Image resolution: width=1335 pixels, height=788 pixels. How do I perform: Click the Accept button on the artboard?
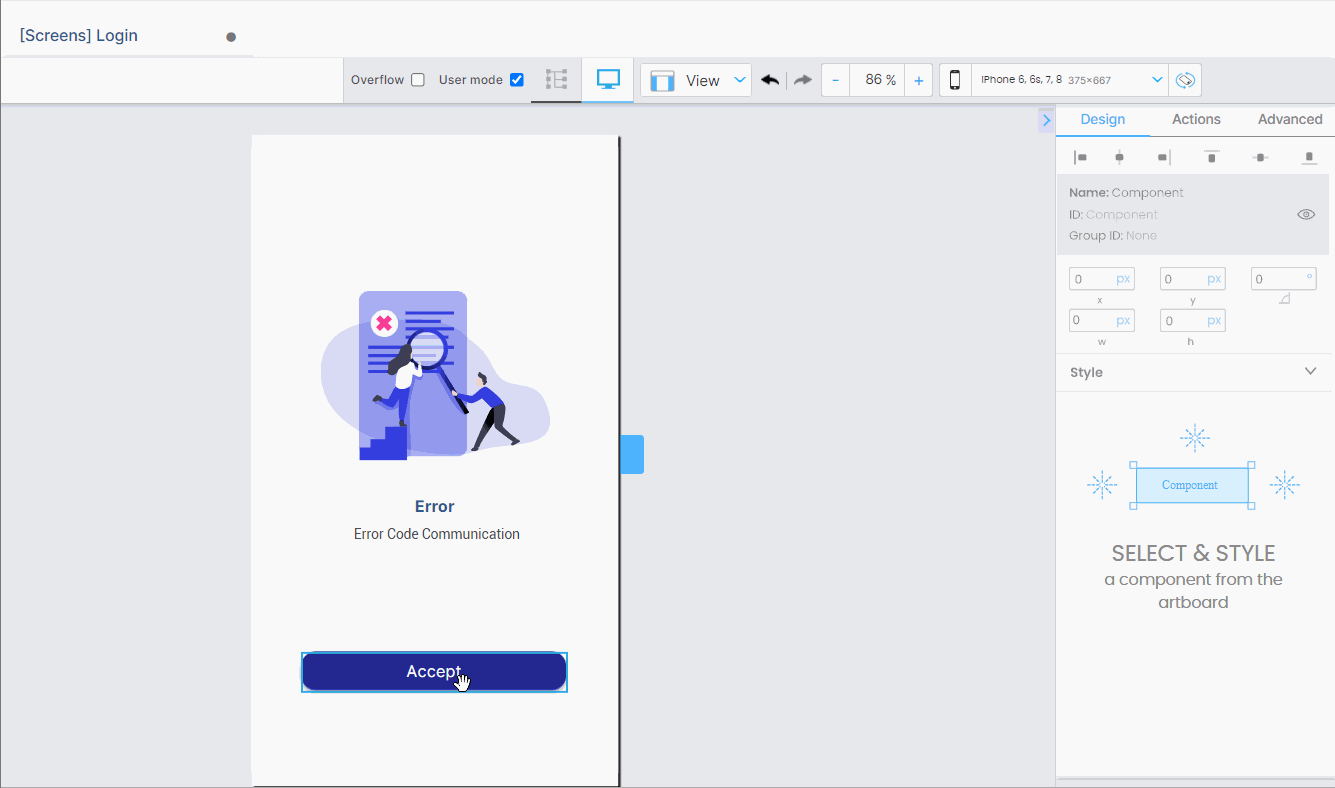click(434, 672)
